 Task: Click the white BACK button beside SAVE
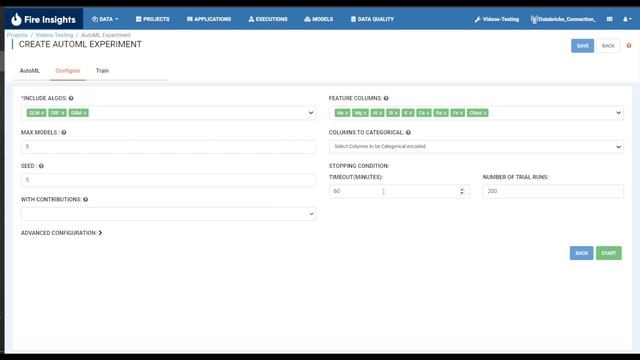point(608,46)
